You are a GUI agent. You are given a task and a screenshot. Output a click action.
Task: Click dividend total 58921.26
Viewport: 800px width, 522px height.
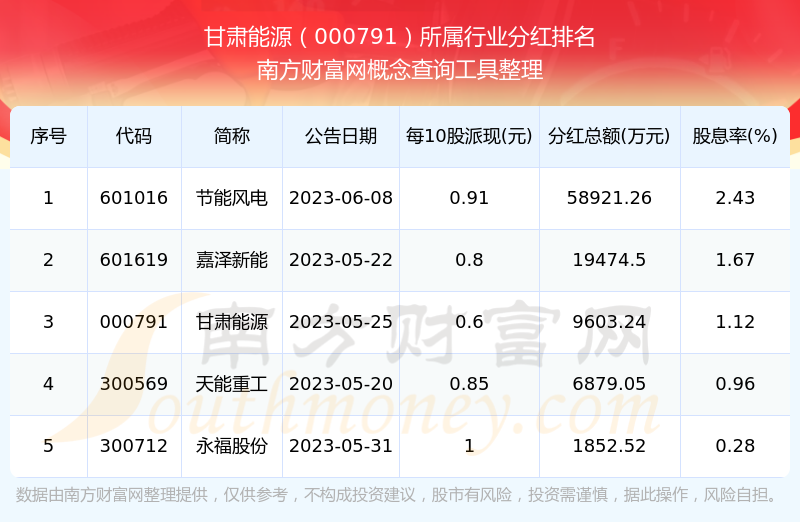pyautogui.click(x=609, y=198)
